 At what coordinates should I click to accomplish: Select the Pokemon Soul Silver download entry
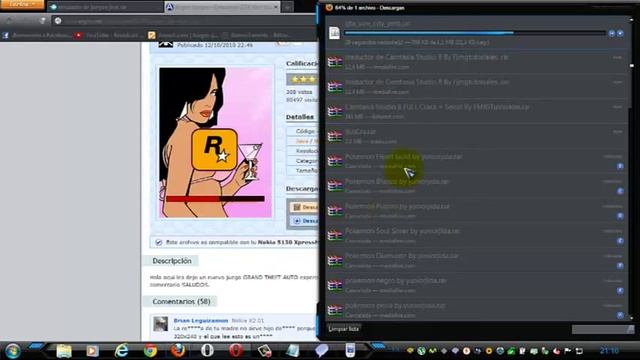point(476,236)
